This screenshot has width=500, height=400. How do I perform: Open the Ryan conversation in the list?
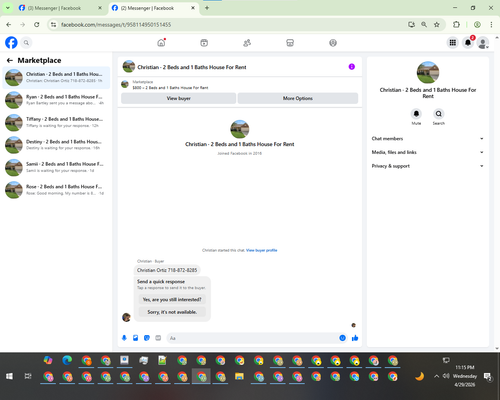(56, 100)
